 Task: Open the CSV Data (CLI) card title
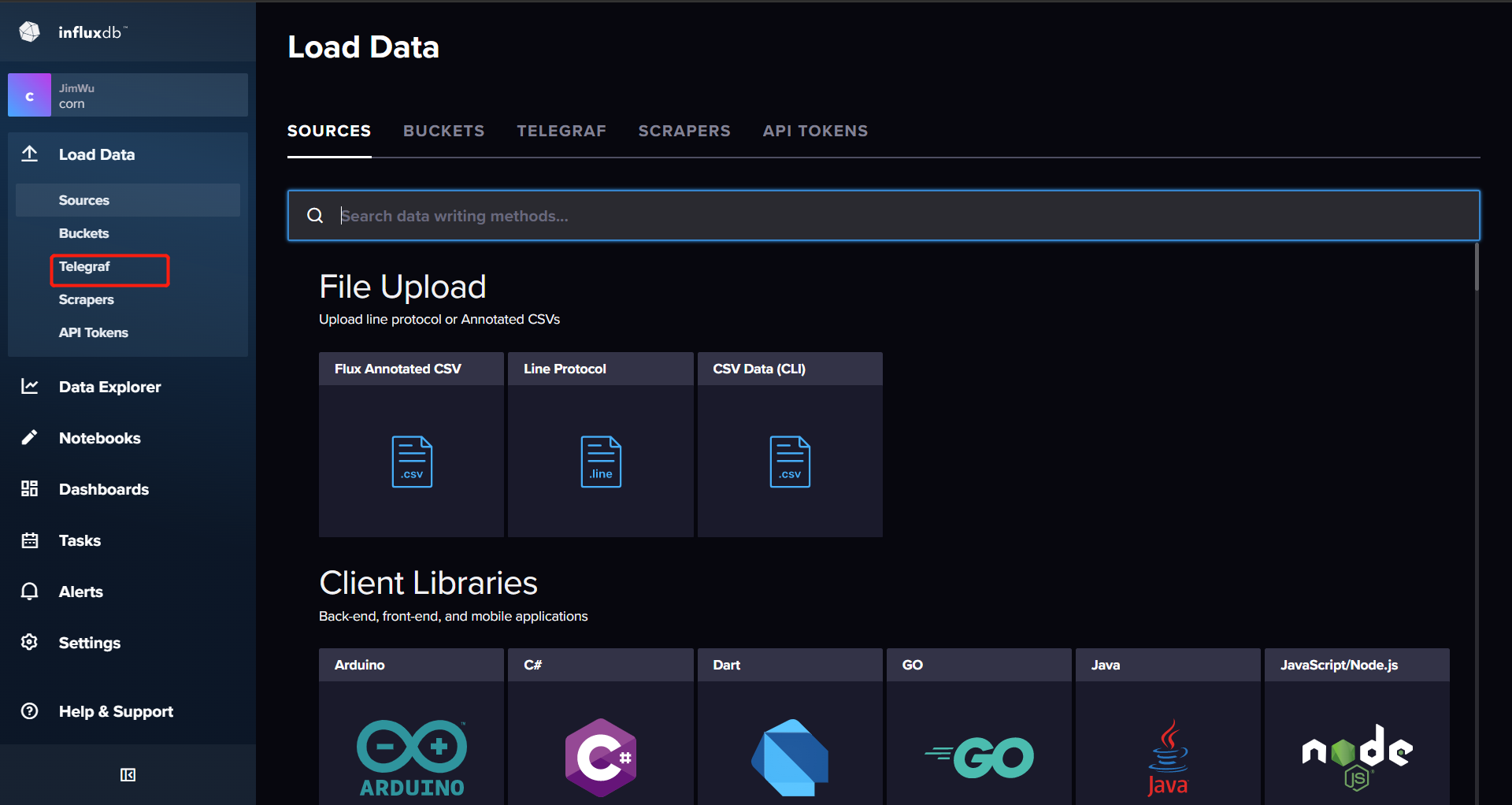(759, 369)
